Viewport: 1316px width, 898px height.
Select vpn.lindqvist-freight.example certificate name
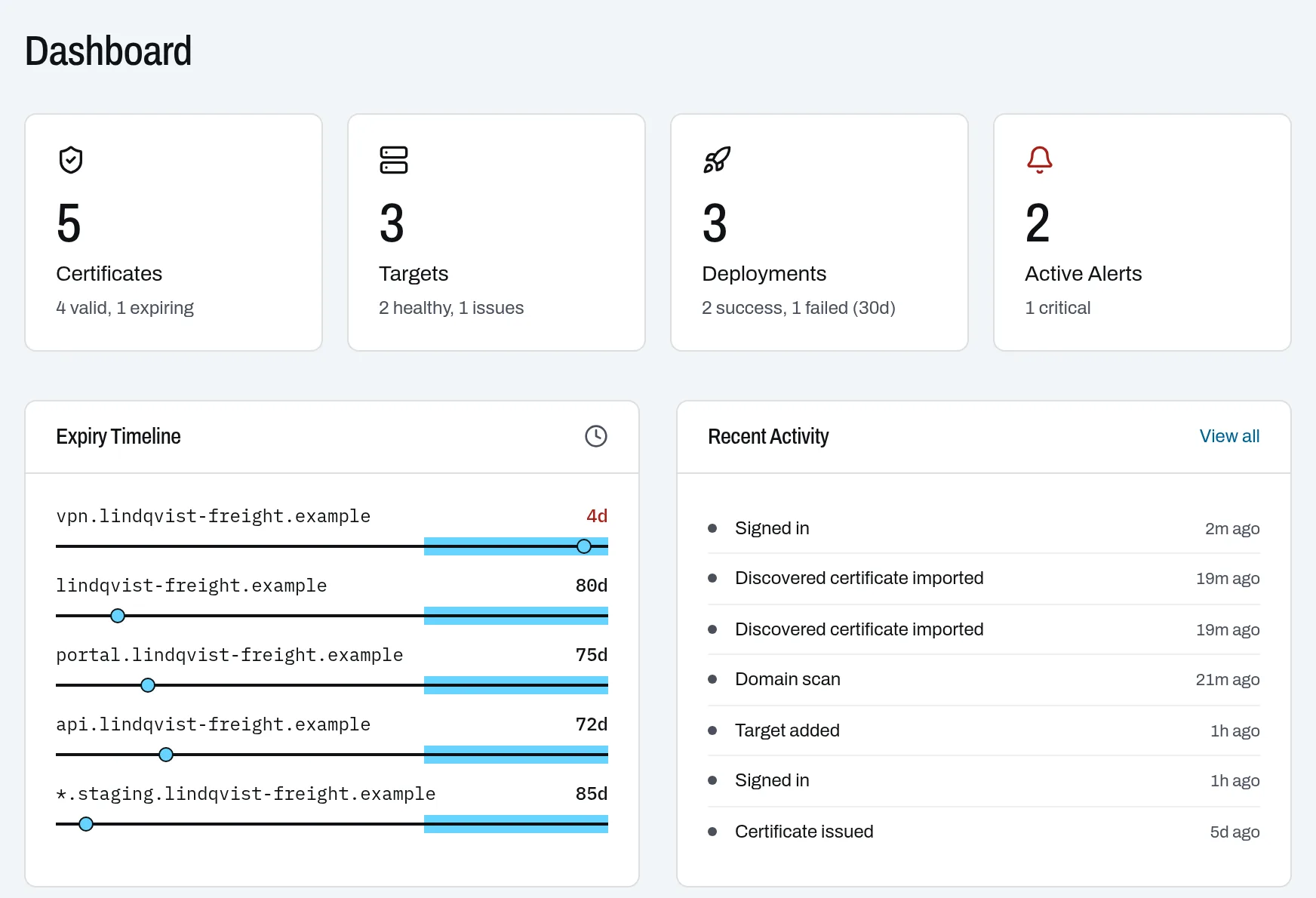pyautogui.click(x=213, y=516)
